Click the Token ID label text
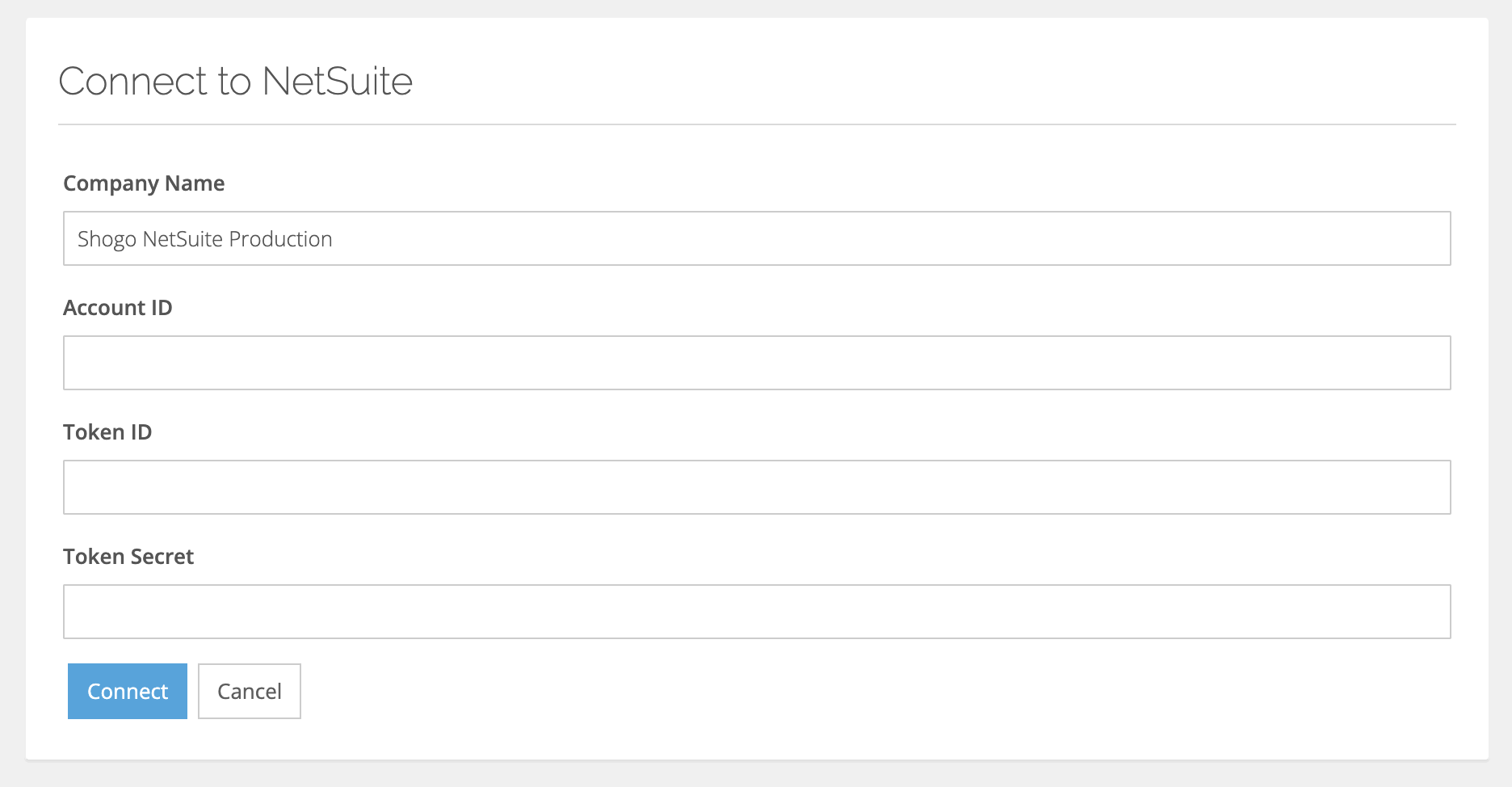This screenshot has width=1512, height=787. (x=107, y=432)
